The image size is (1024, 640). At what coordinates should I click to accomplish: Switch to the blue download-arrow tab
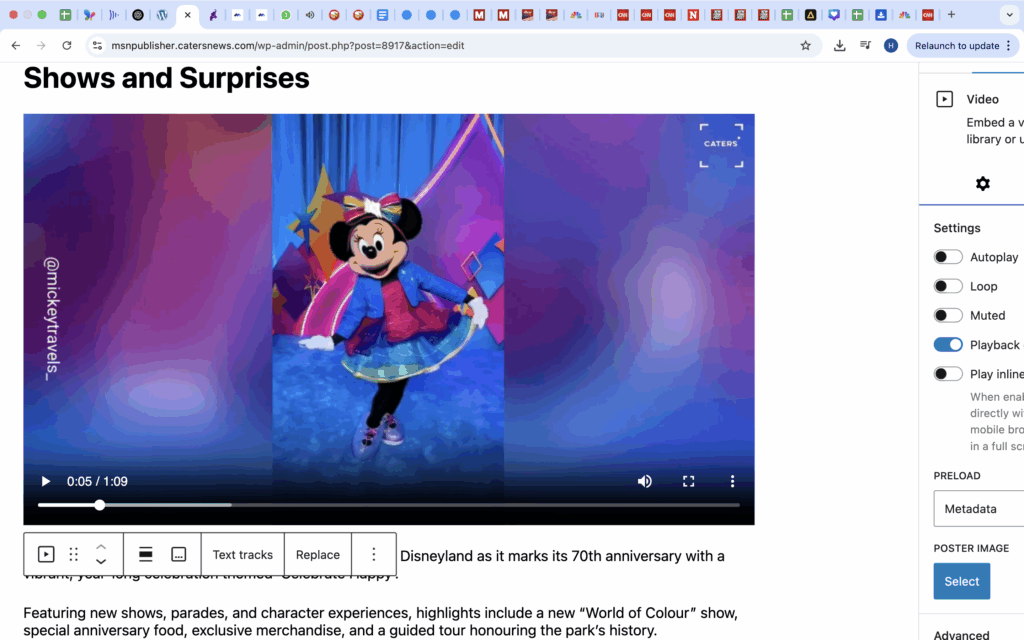point(881,14)
